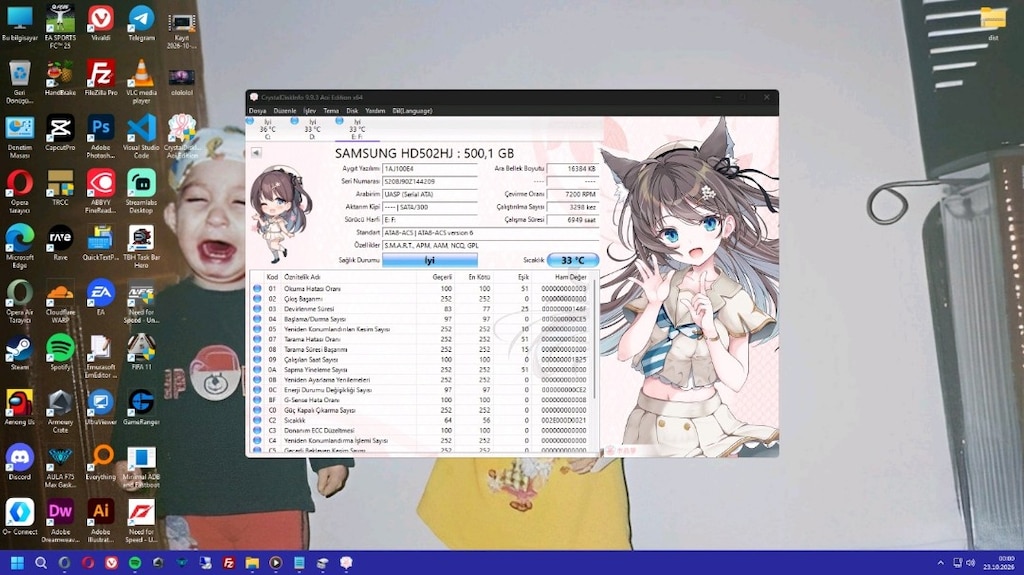Click the Aygıt Yazılımı field value
The image size is (1024, 575).
tap(430, 169)
